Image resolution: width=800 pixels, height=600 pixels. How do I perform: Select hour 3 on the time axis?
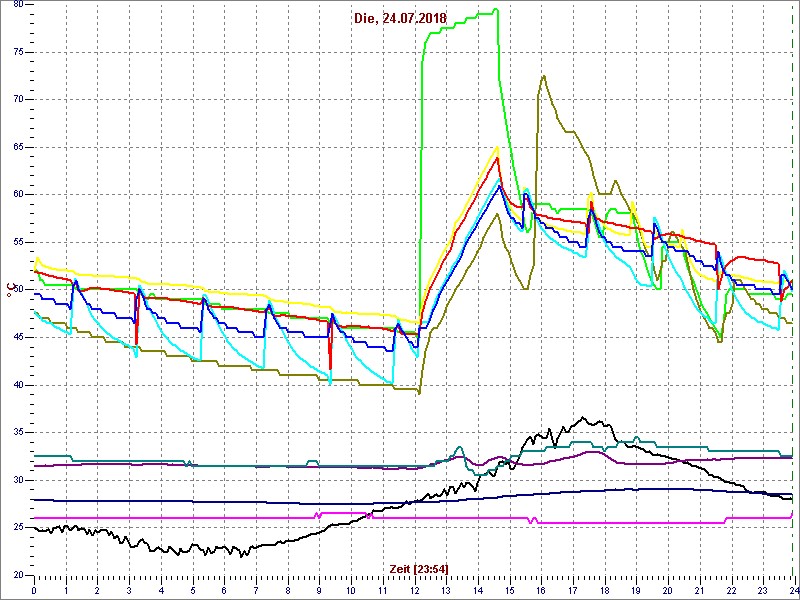coord(130,591)
